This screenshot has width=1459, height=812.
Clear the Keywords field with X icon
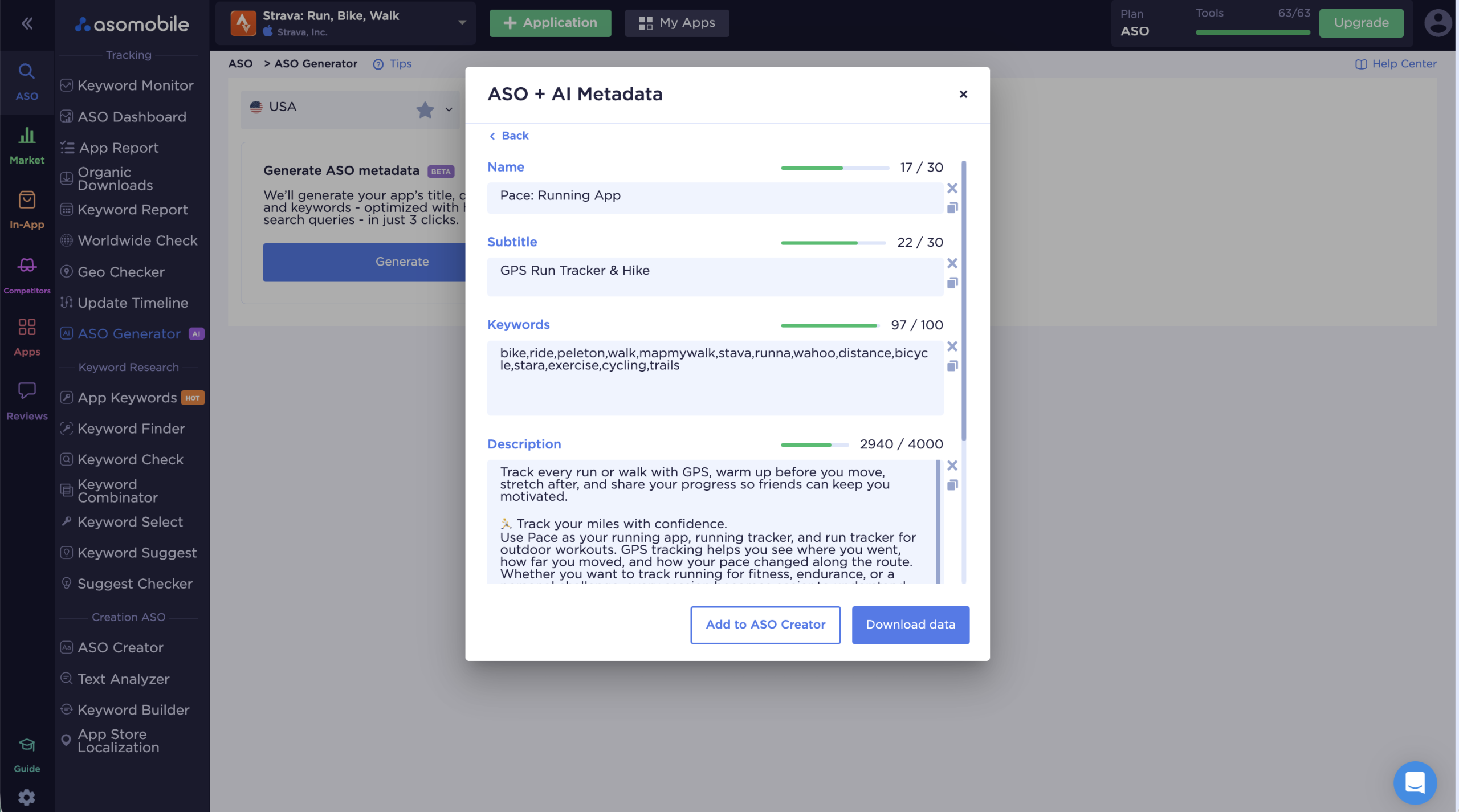tap(952, 346)
